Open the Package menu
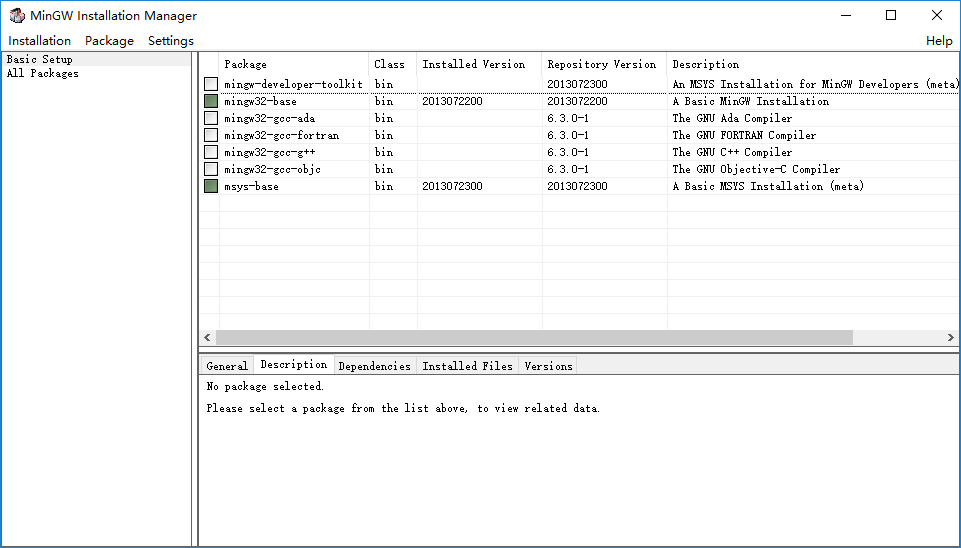Screen dimensions: 961x548 (x=109, y=40)
